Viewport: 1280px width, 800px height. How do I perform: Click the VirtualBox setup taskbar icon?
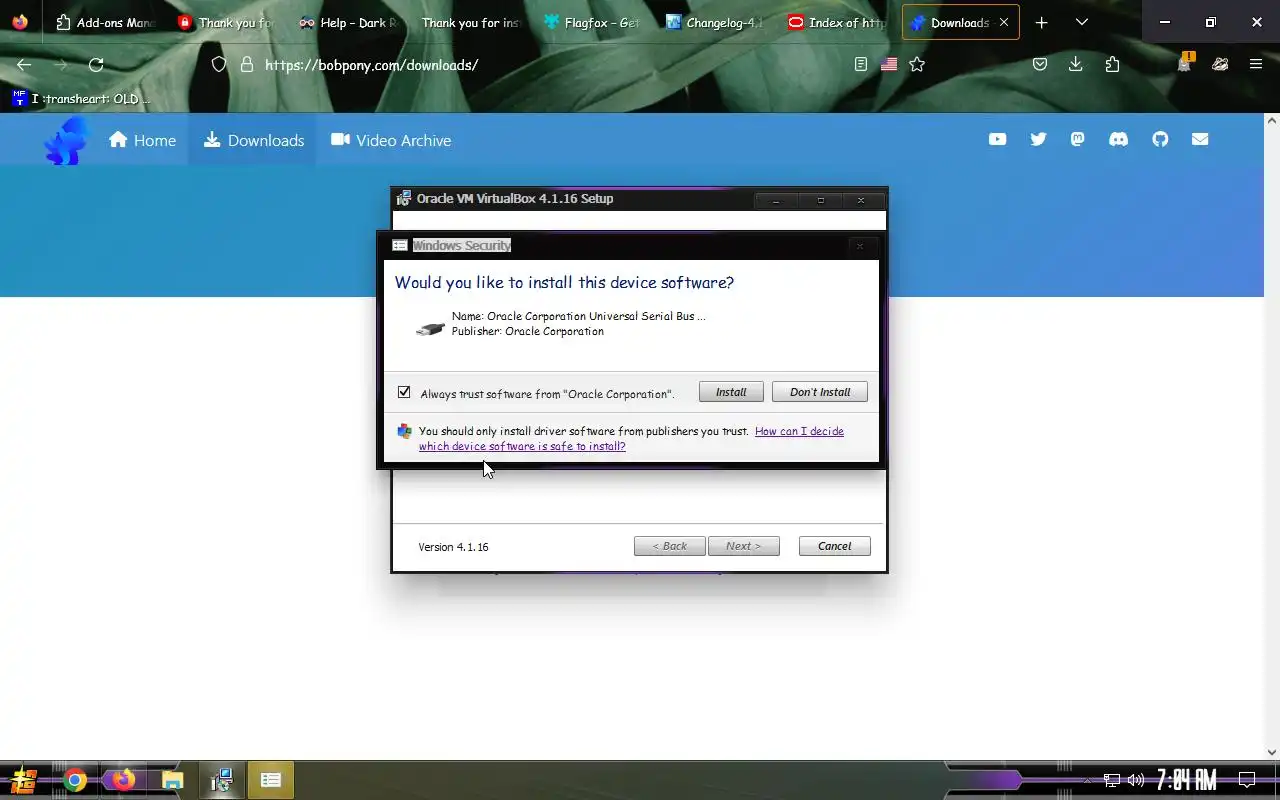pyautogui.click(x=221, y=780)
